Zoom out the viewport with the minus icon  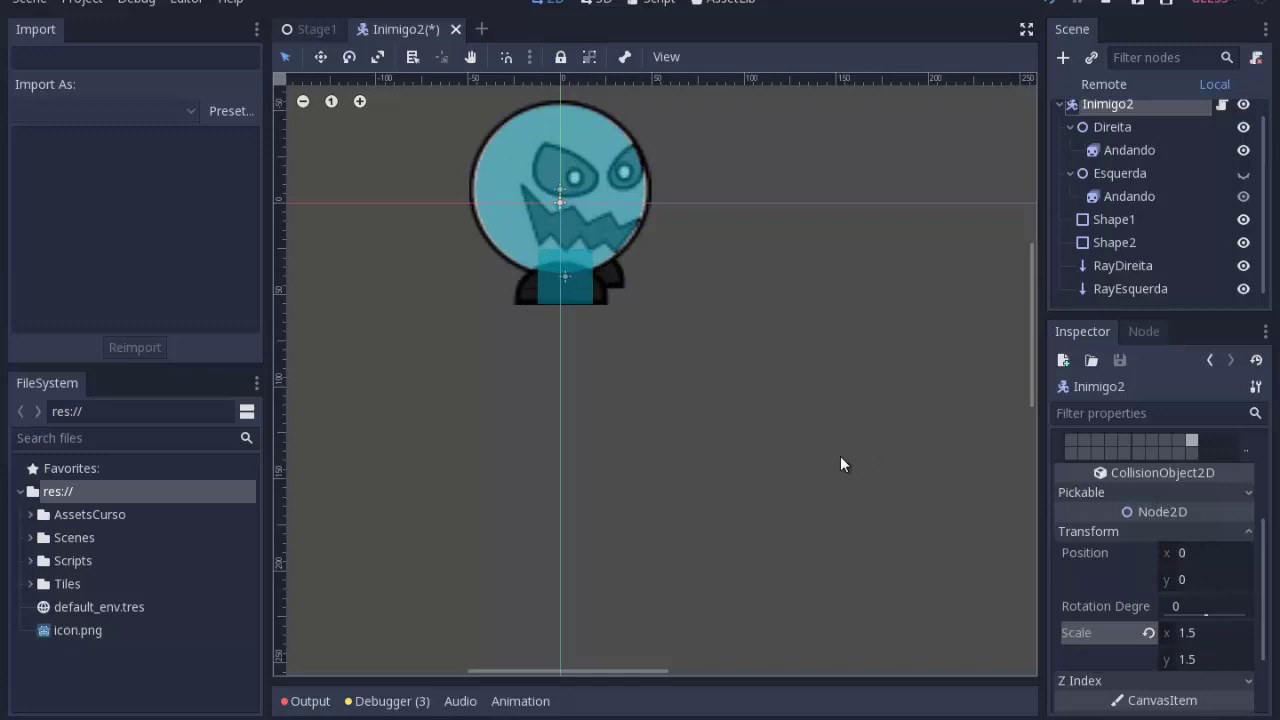(x=303, y=101)
